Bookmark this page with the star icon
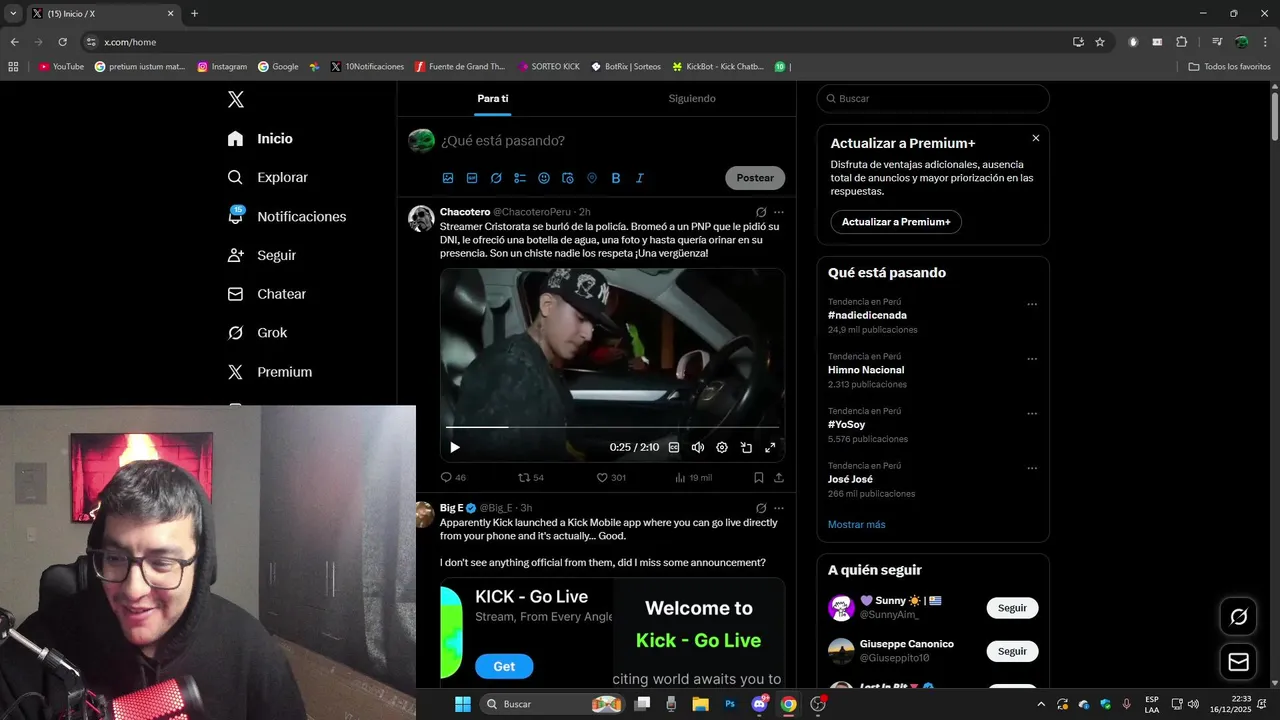The width and height of the screenshot is (1280, 720). point(1100,42)
